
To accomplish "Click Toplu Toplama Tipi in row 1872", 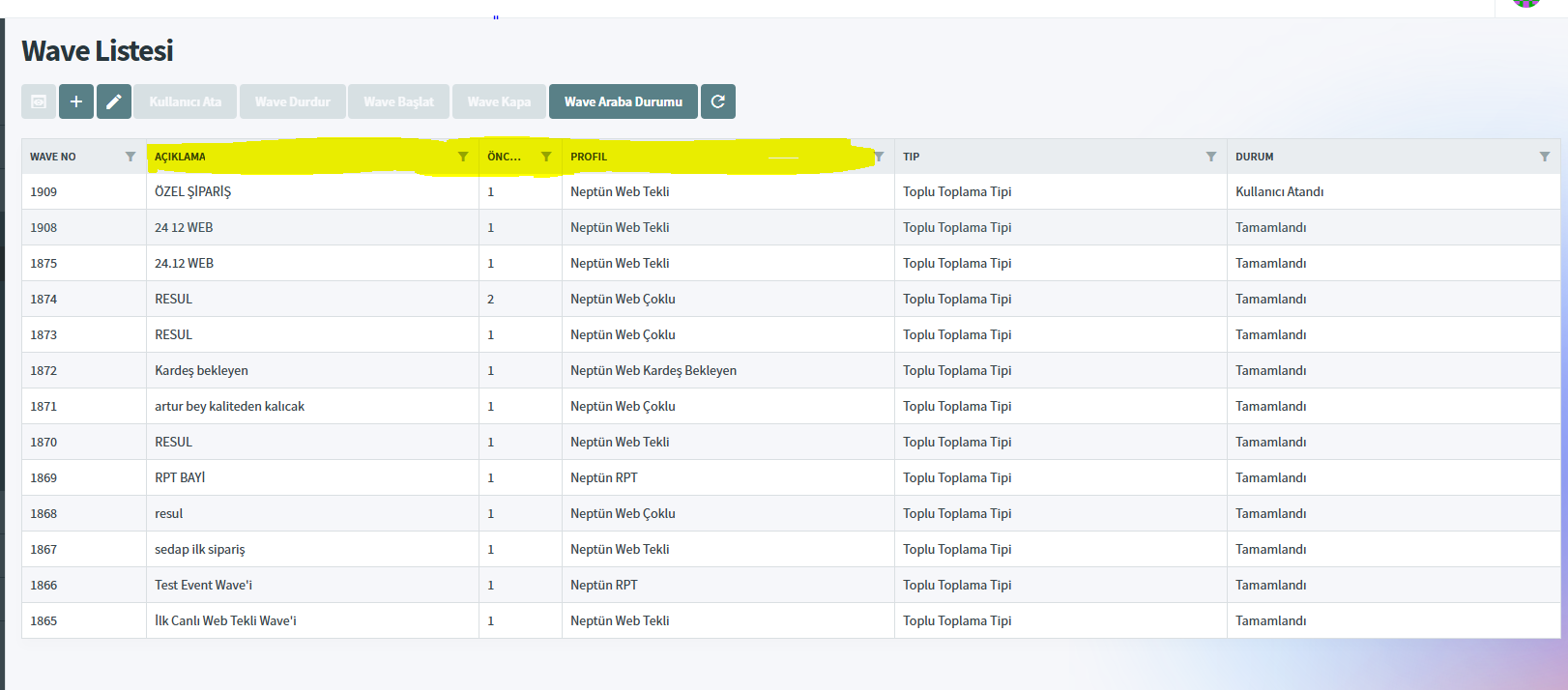I will [957, 370].
